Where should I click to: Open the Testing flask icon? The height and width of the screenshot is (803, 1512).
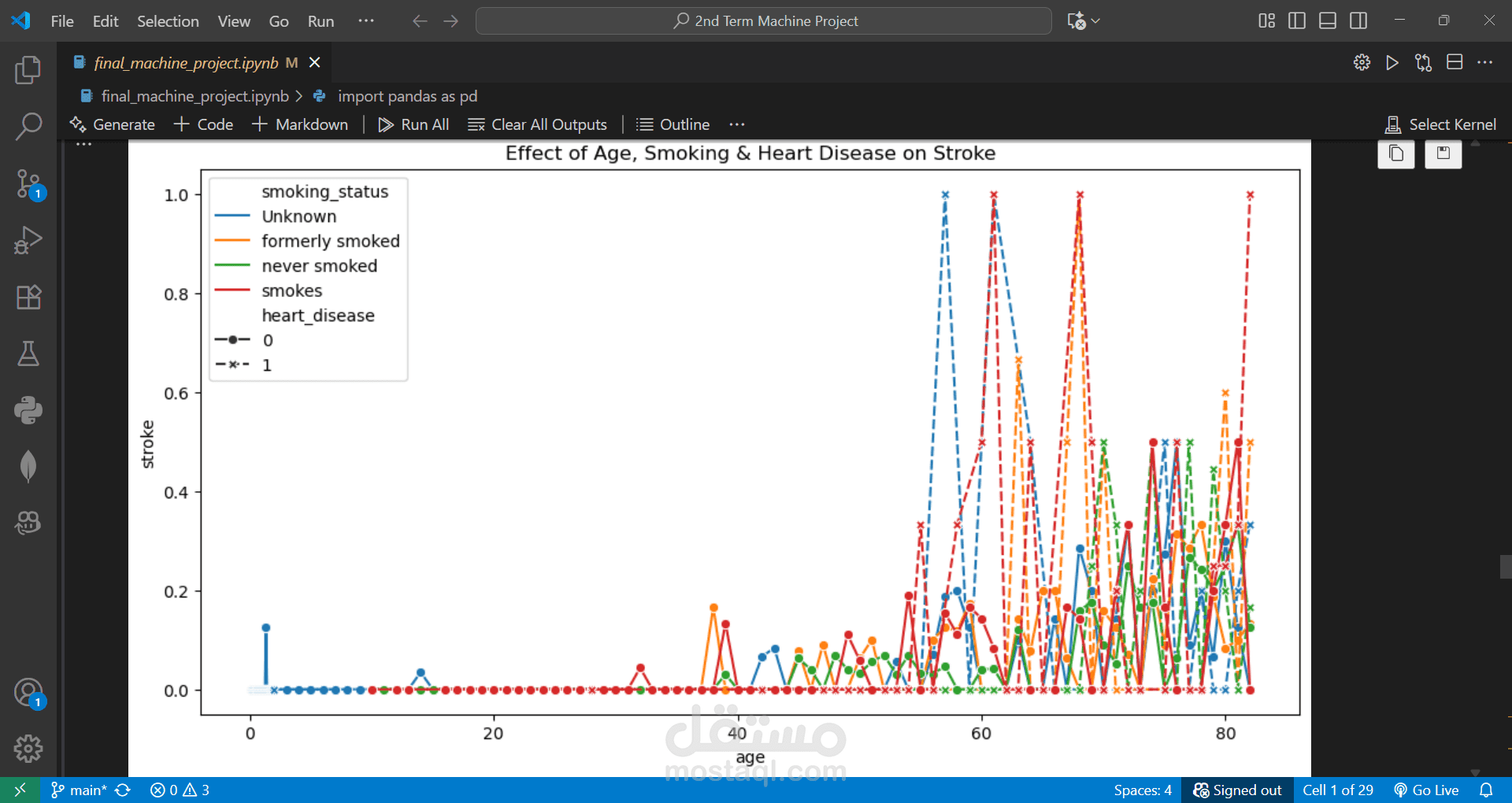[28, 353]
